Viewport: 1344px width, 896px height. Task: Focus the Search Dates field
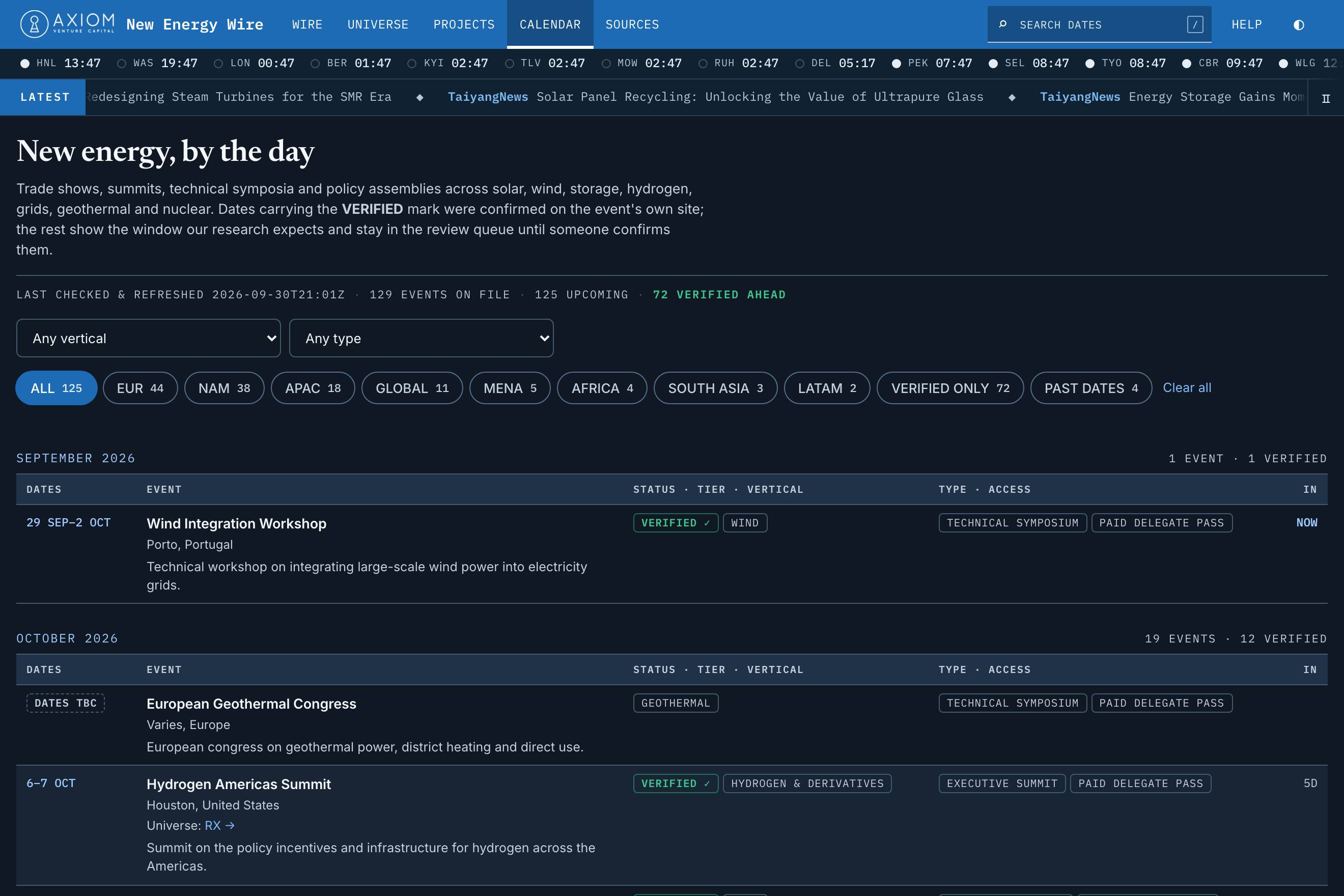[1099, 24]
